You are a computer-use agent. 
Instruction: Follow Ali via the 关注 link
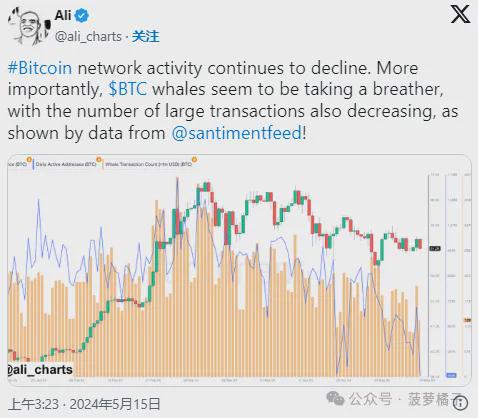tap(146, 37)
